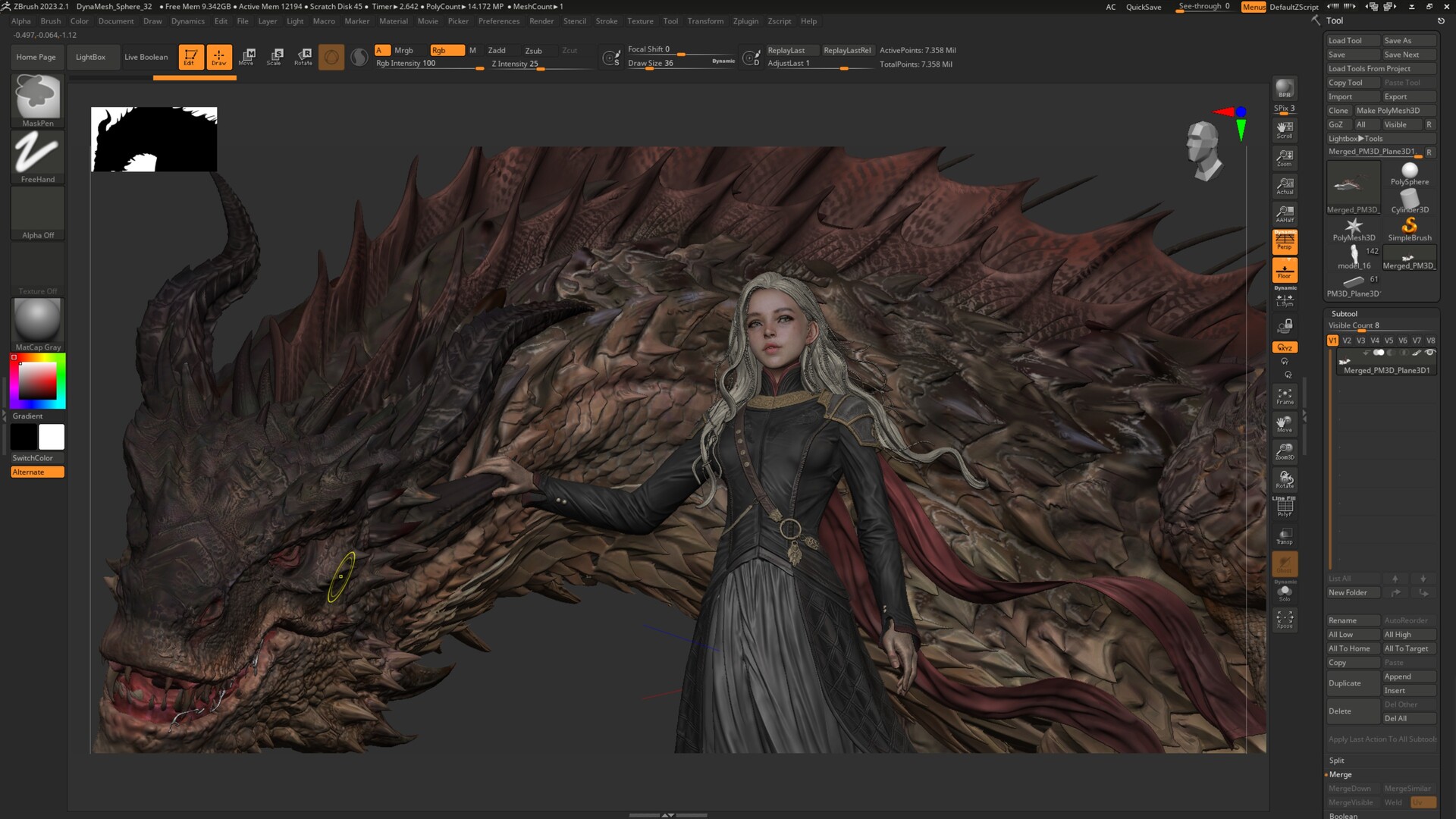Click the Edit mode button
The width and height of the screenshot is (1456, 819).
[190, 57]
